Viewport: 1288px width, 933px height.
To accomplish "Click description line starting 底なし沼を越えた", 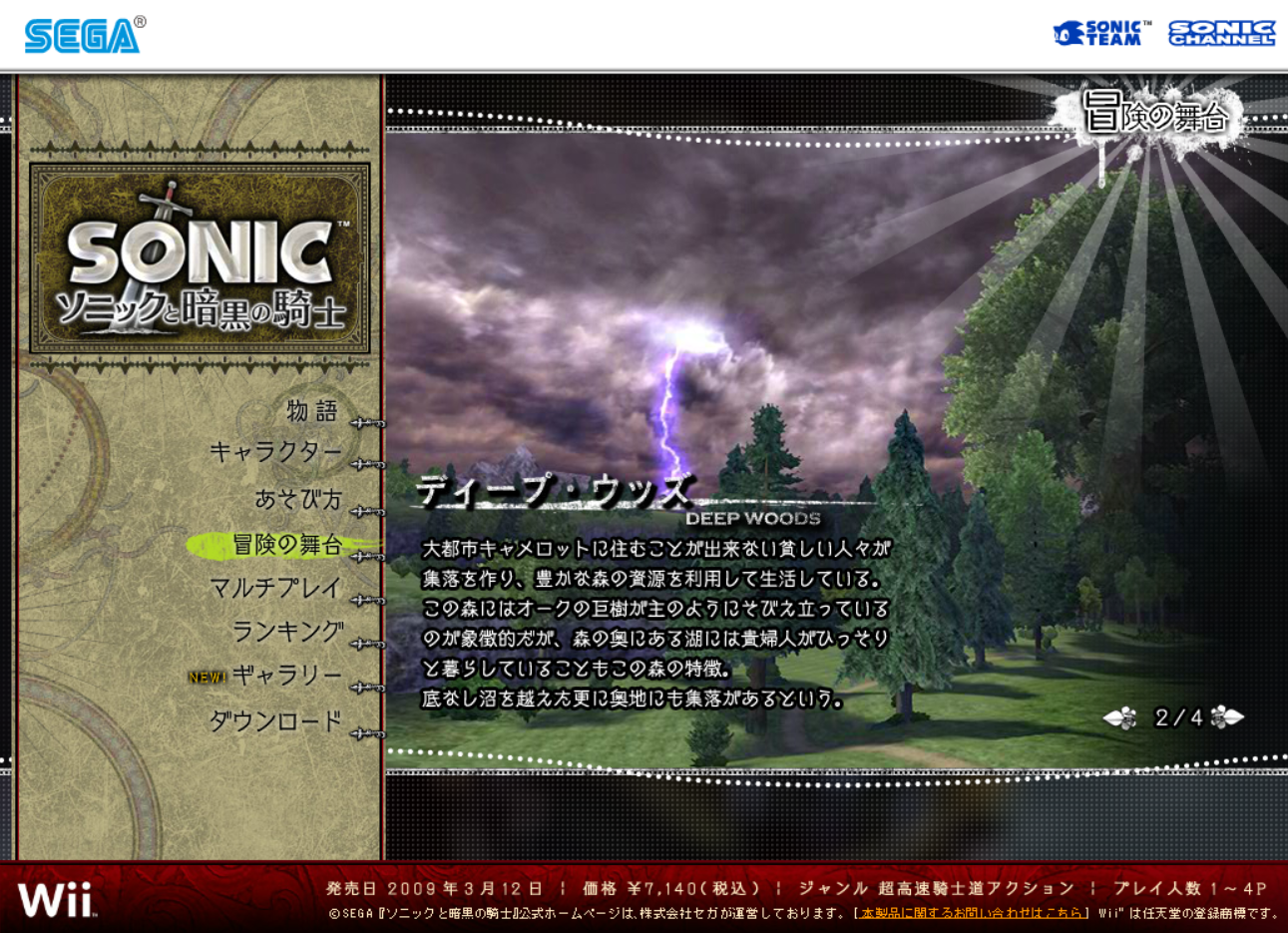I will point(633,699).
